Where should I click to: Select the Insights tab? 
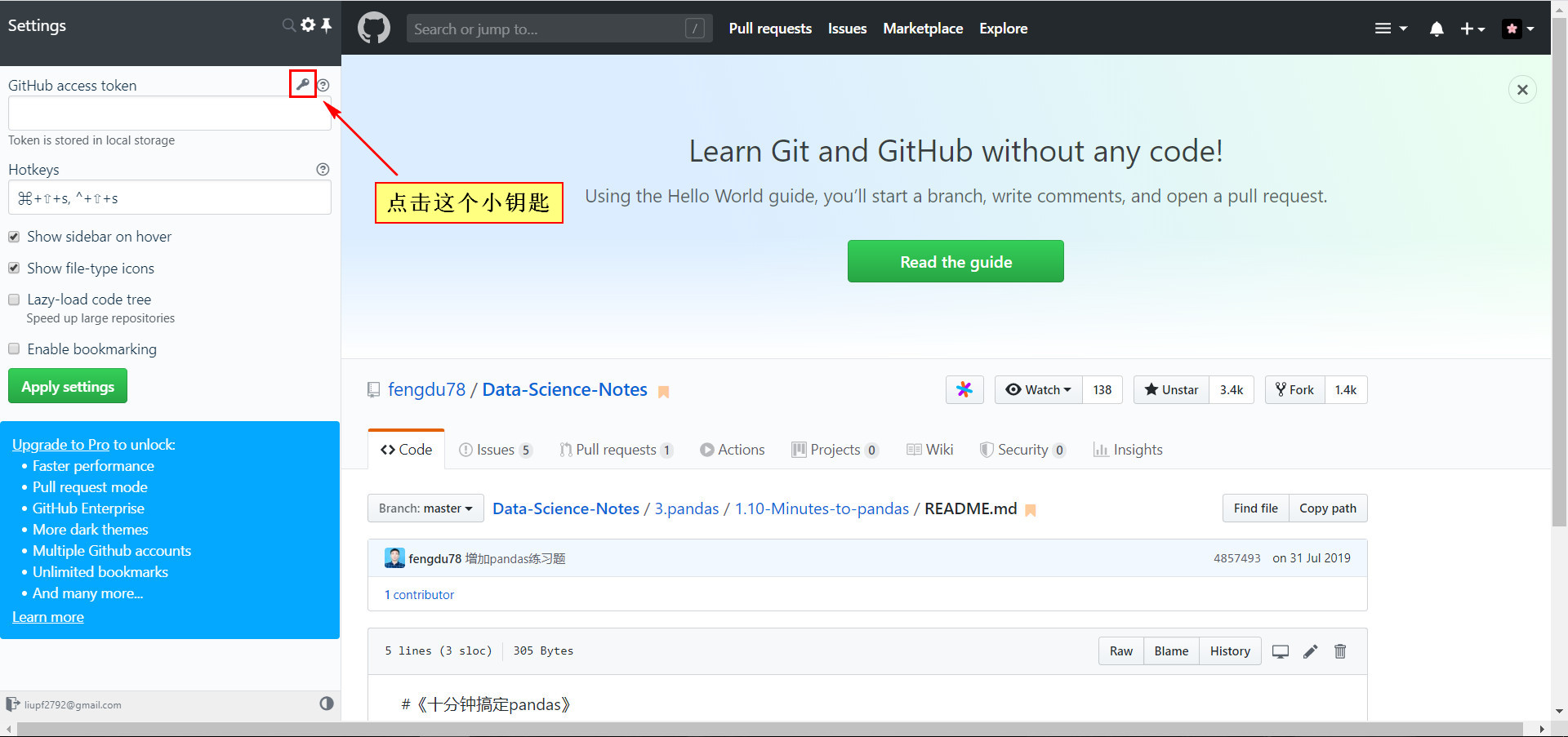1128,450
